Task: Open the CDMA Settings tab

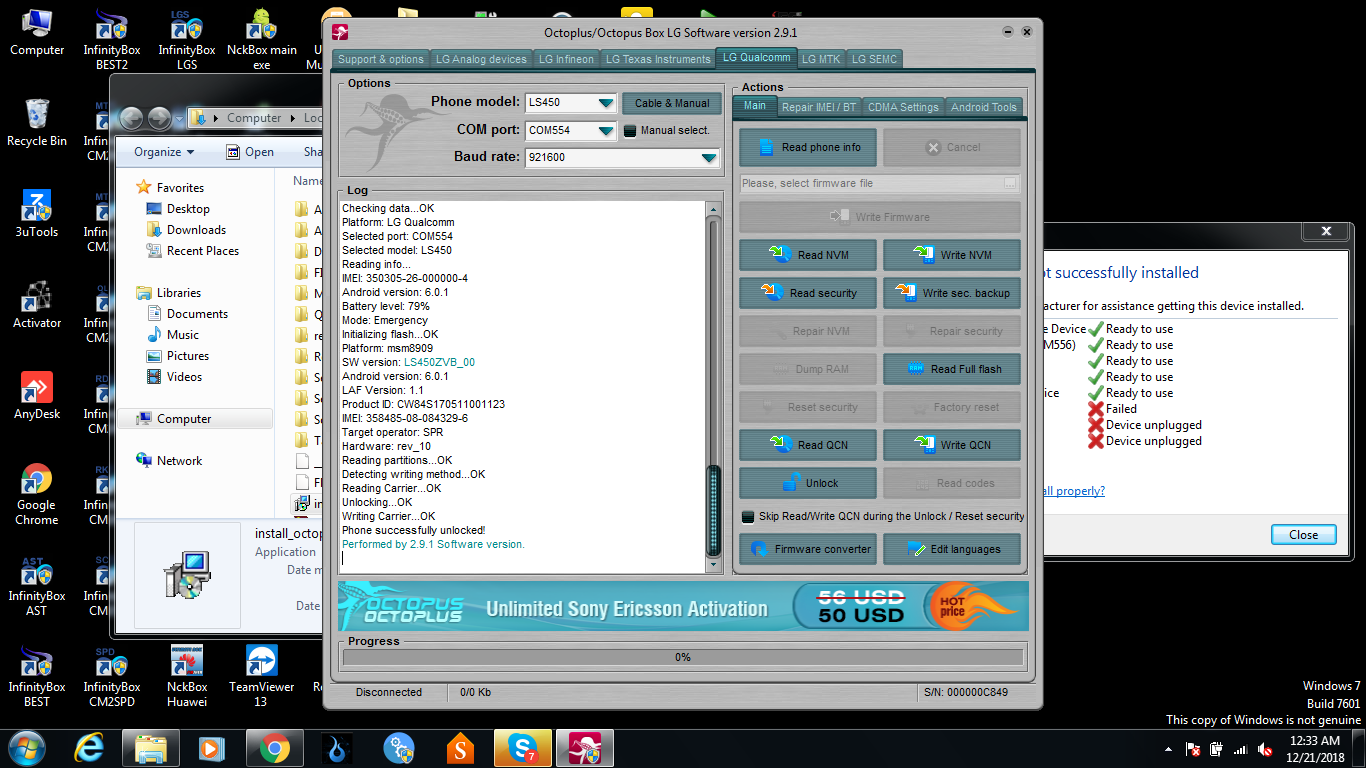Action: point(903,107)
